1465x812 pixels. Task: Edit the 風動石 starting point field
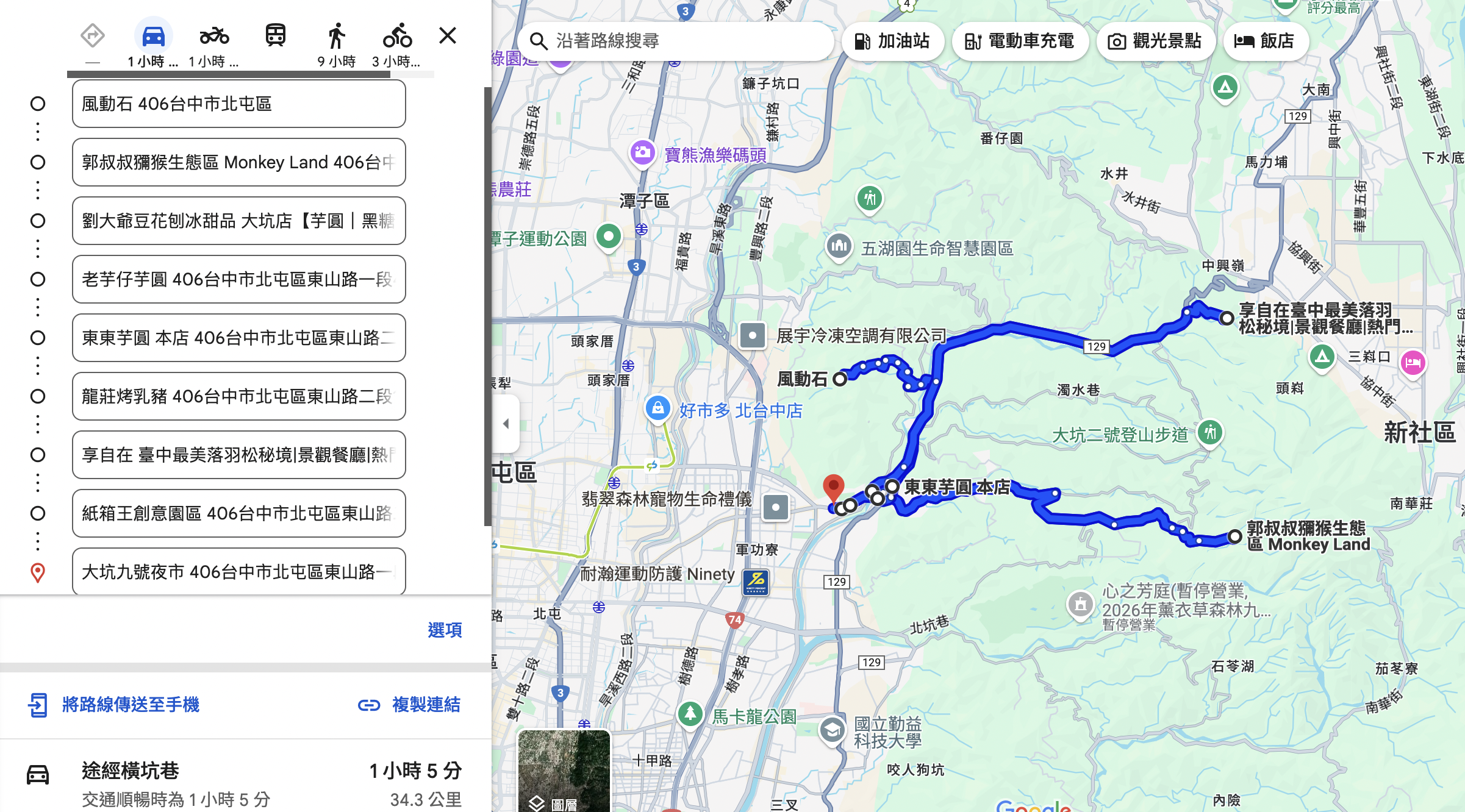click(x=239, y=104)
